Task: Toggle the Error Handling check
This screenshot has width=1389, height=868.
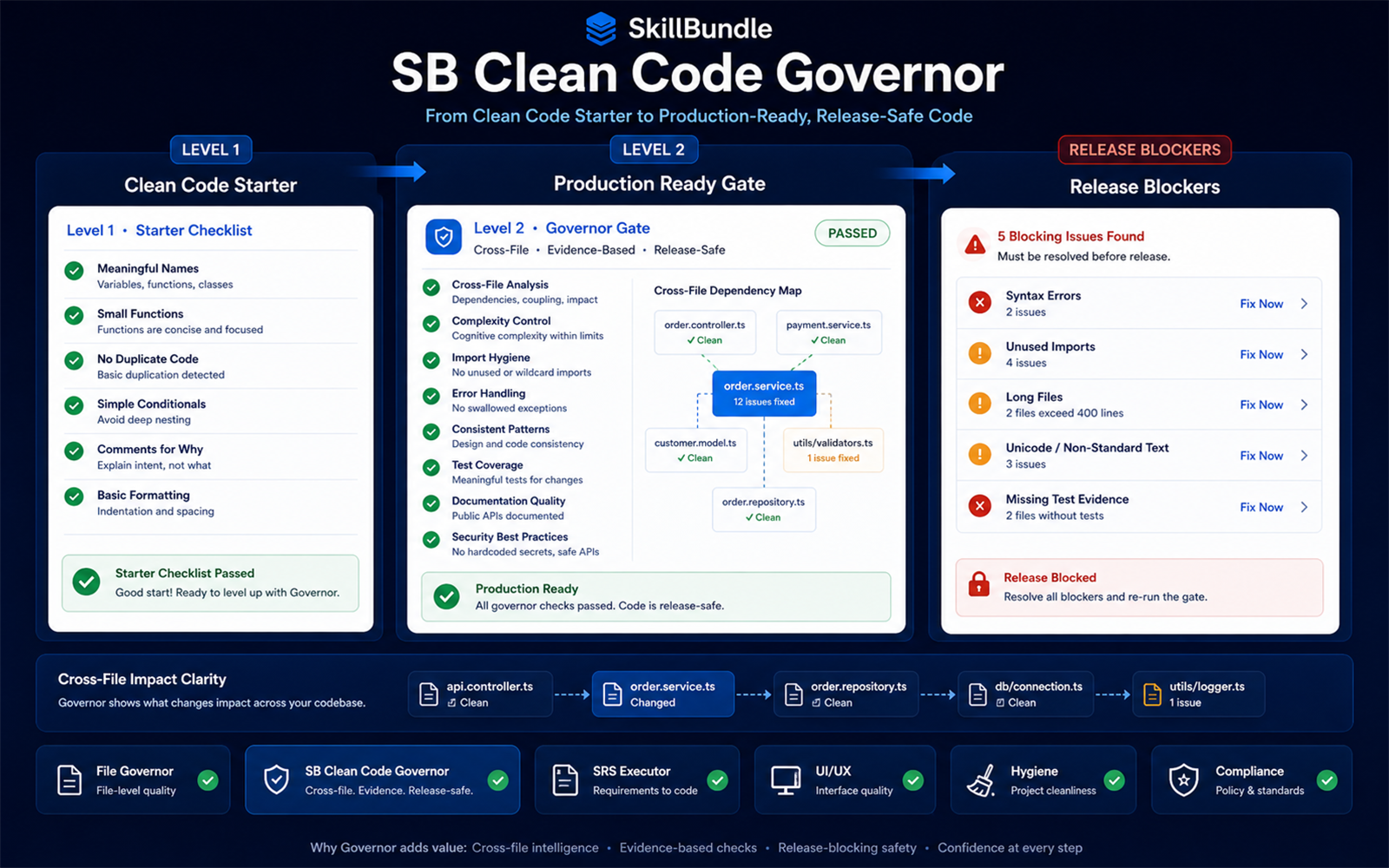Action: 431,396
